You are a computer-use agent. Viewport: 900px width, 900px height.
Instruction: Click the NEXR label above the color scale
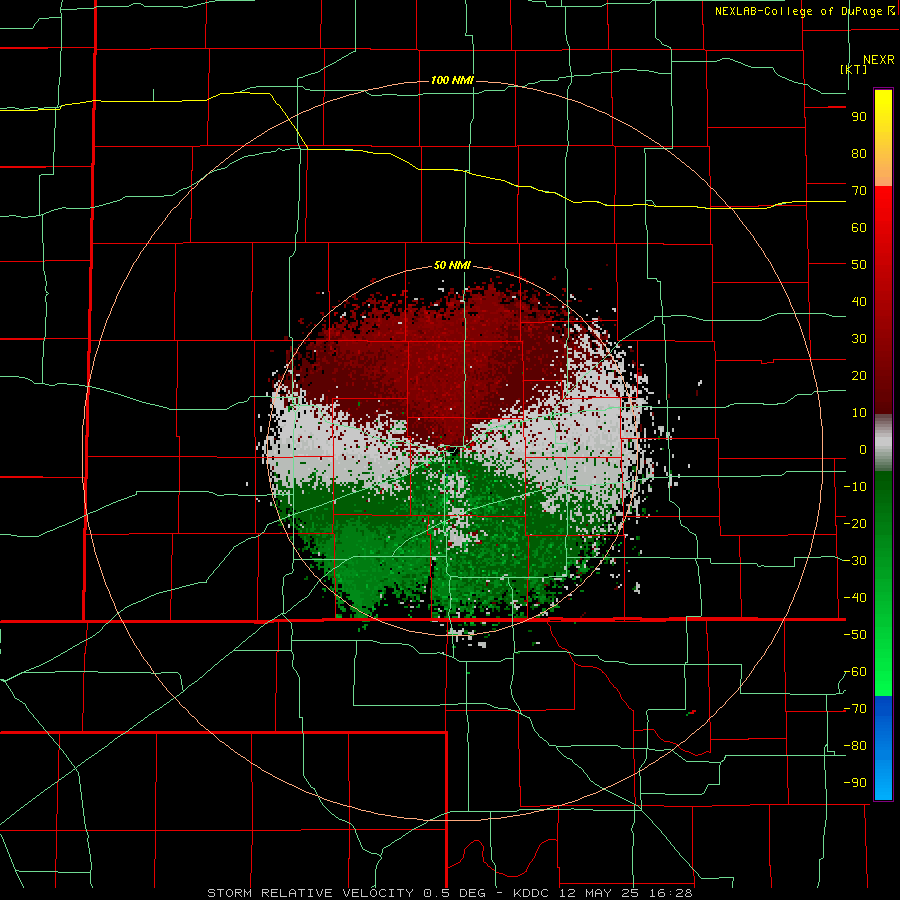(879, 60)
